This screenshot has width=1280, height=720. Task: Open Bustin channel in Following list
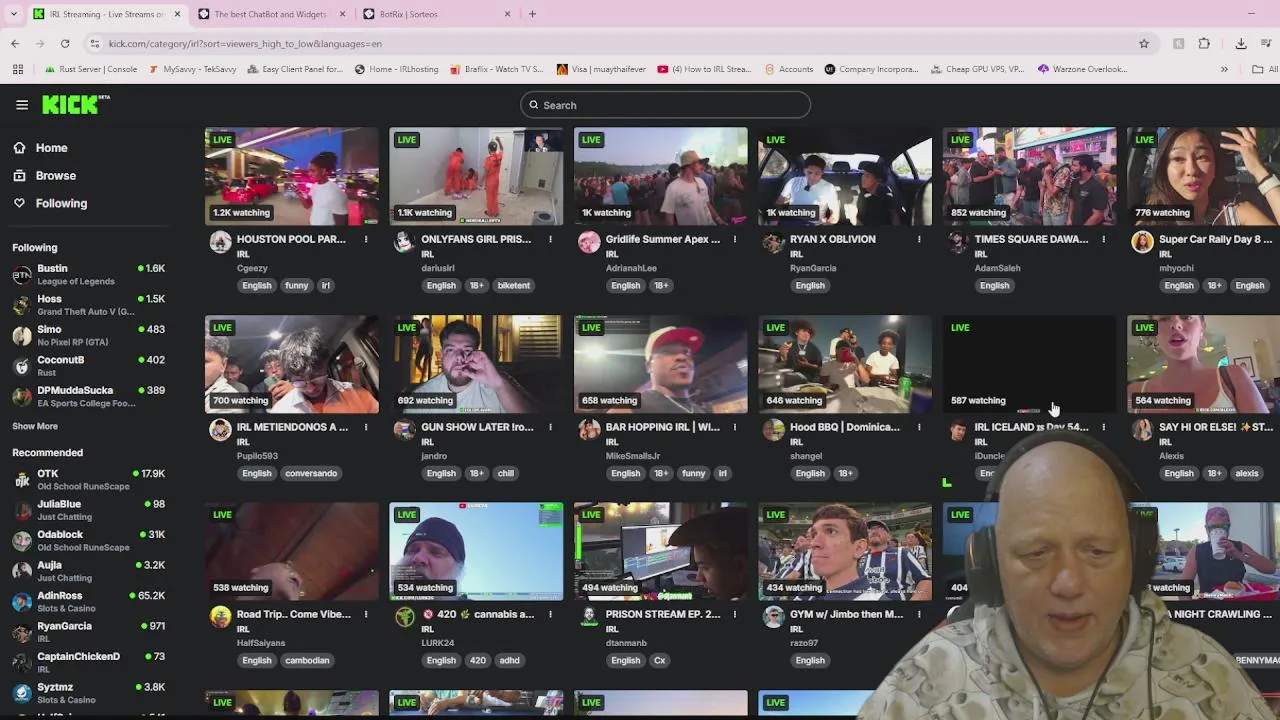pos(88,275)
